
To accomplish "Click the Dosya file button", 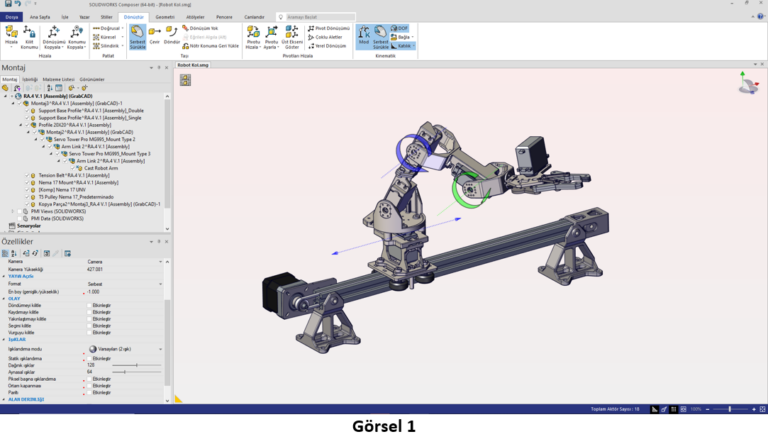I will tap(12, 17).
